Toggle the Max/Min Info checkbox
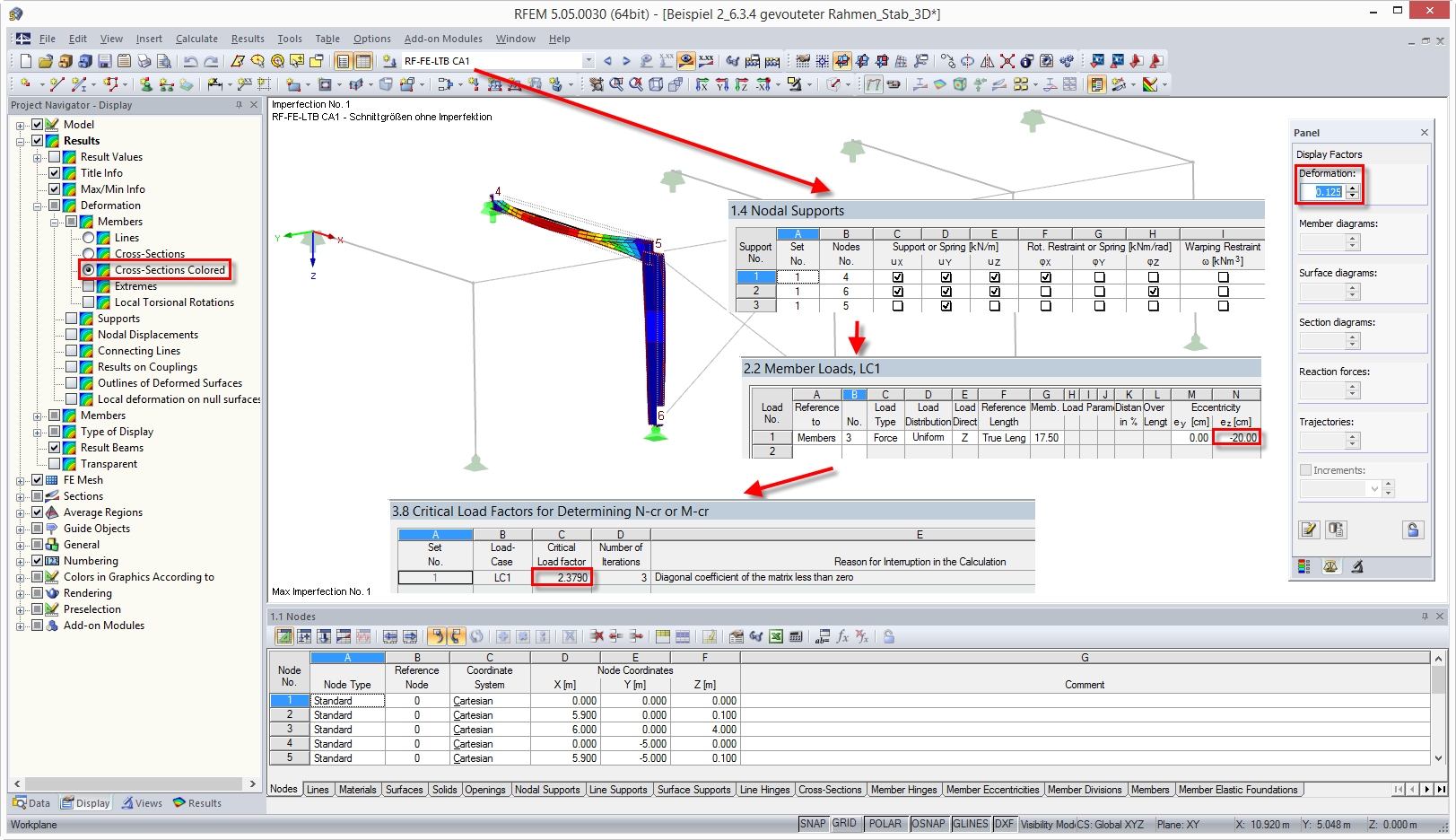The height and width of the screenshot is (840, 1456). tap(55, 189)
